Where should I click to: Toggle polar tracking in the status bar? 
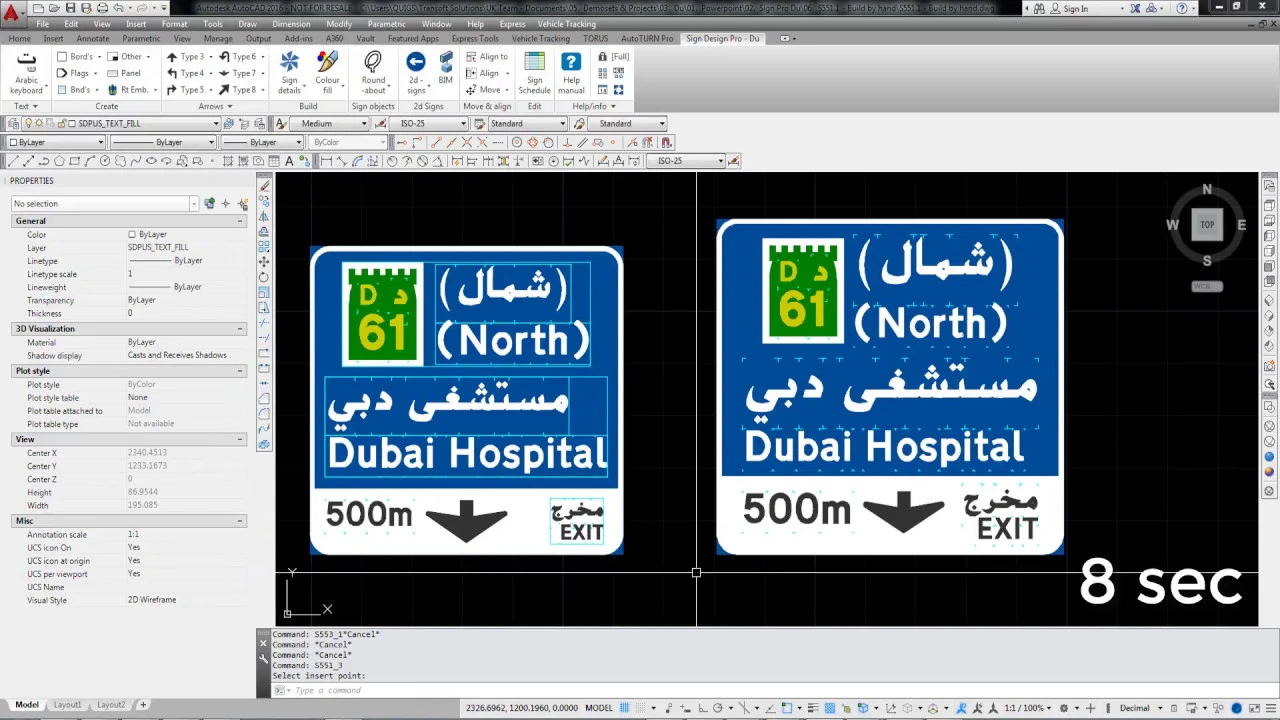click(x=717, y=708)
